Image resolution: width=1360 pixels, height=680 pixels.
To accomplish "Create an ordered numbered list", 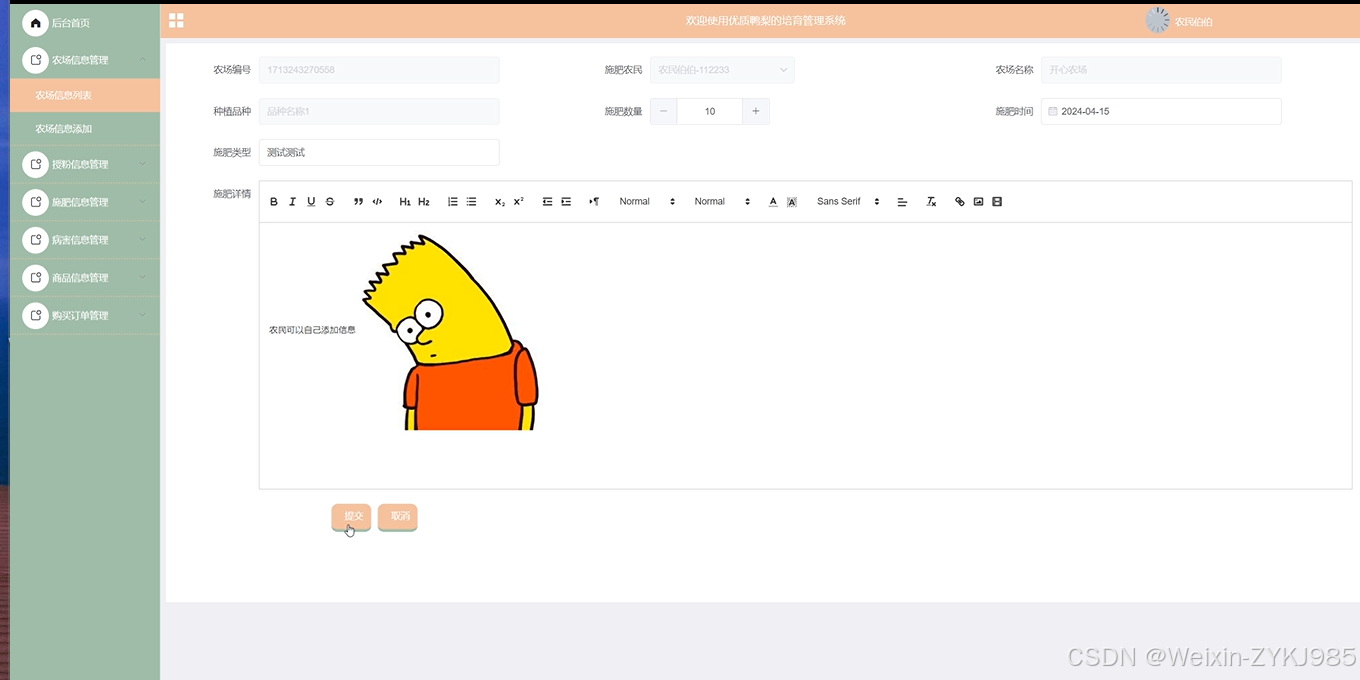I will (x=452, y=202).
